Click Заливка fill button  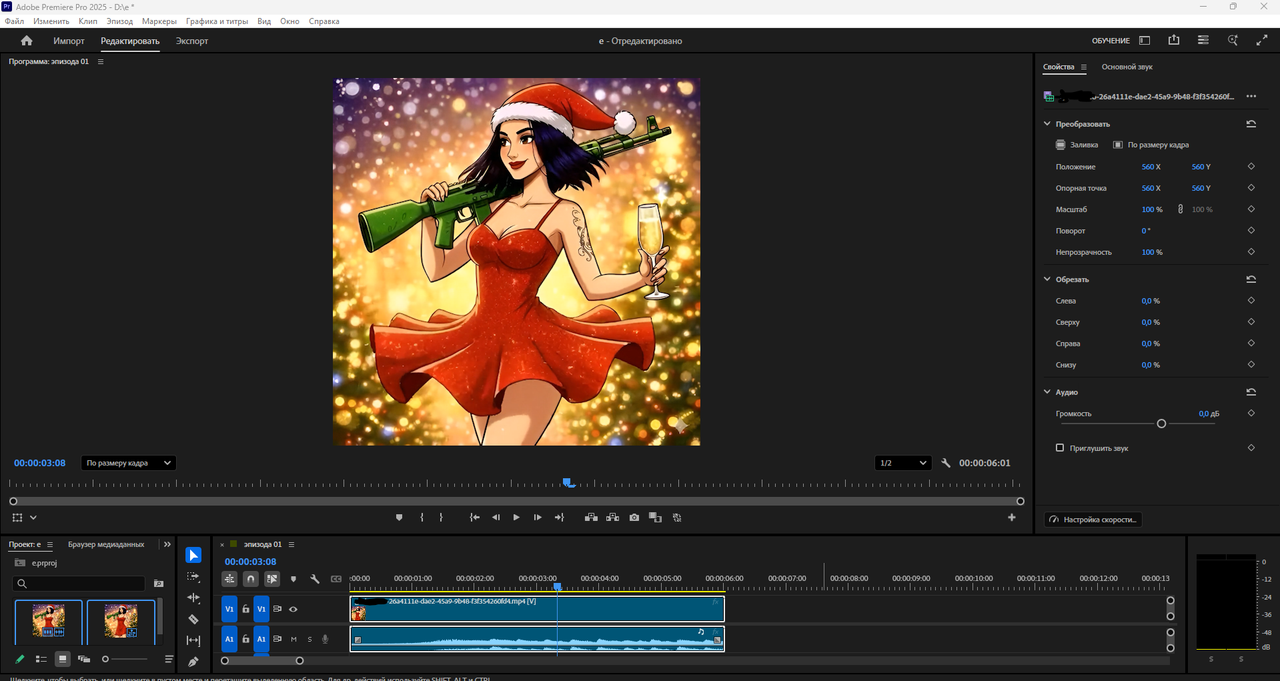(x=1076, y=145)
